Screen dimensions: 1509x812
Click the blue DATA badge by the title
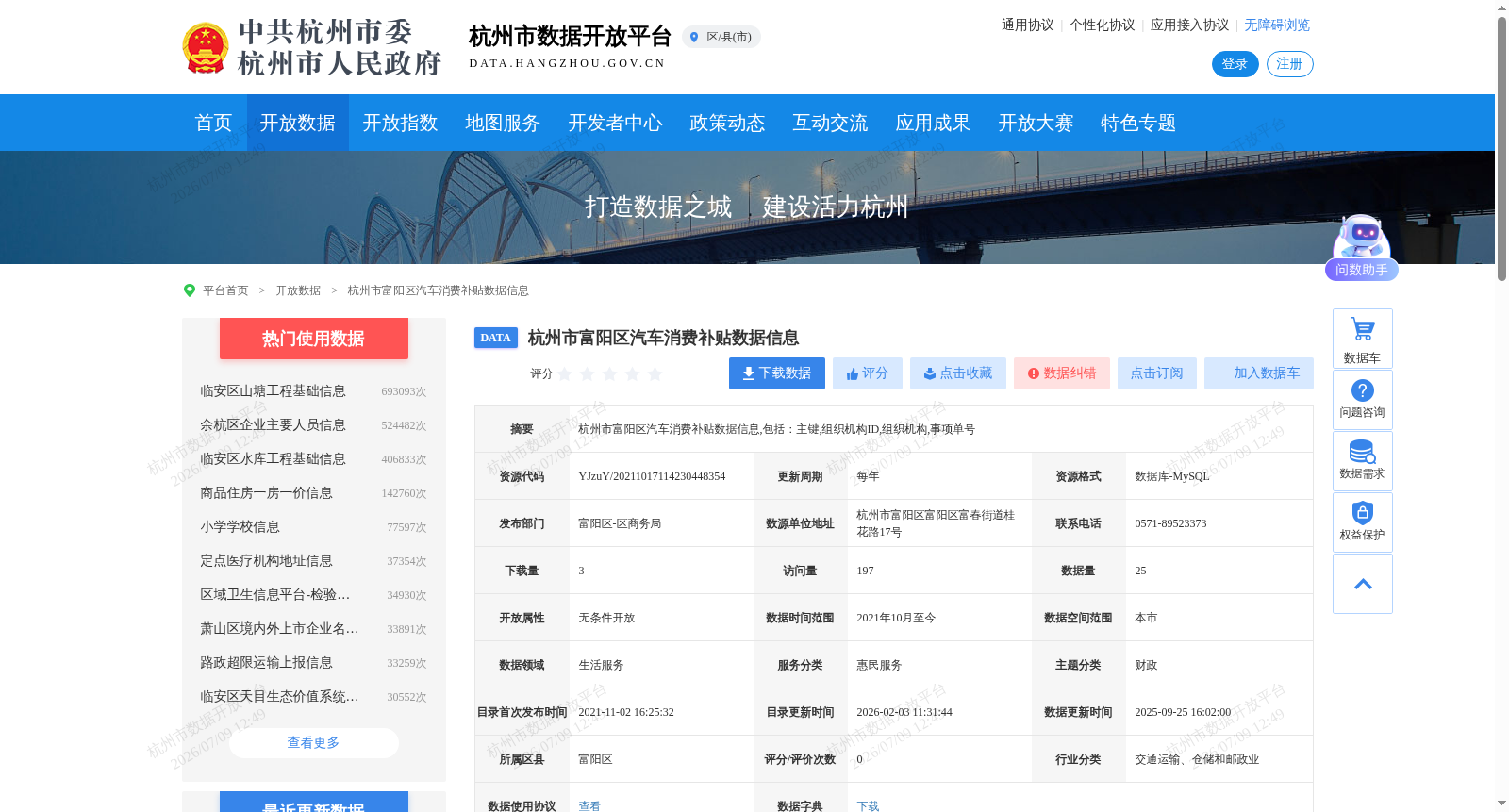coord(496,338)
